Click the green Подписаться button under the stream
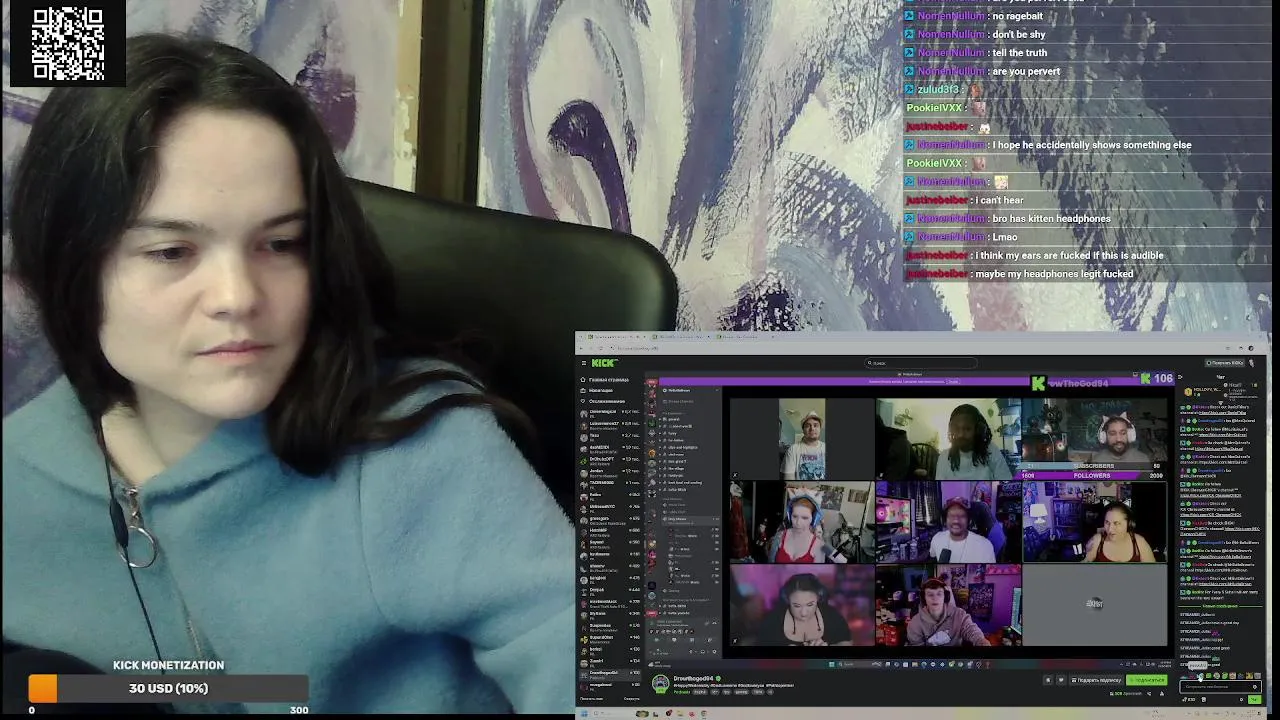The height and width of the screenshot is (720, 1280). (x=1147, y=680)
